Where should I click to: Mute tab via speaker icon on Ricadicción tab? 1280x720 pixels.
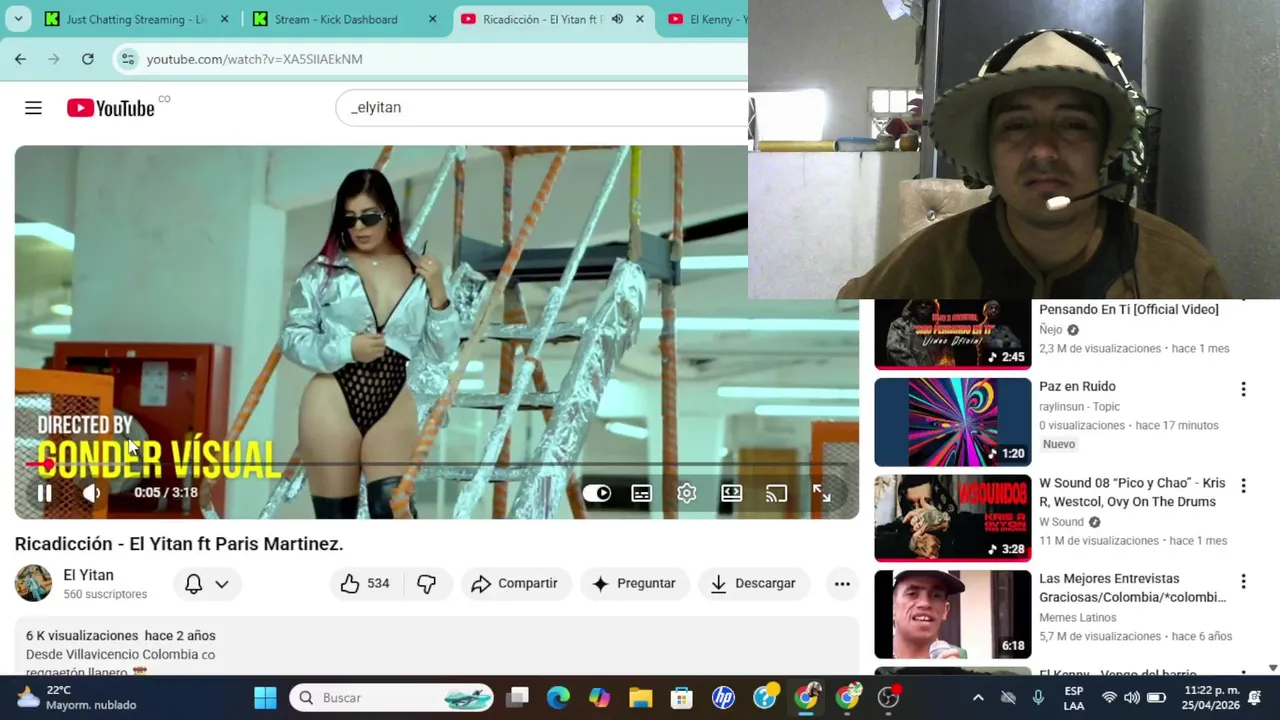pyautogui.click(x=617, y=19)
